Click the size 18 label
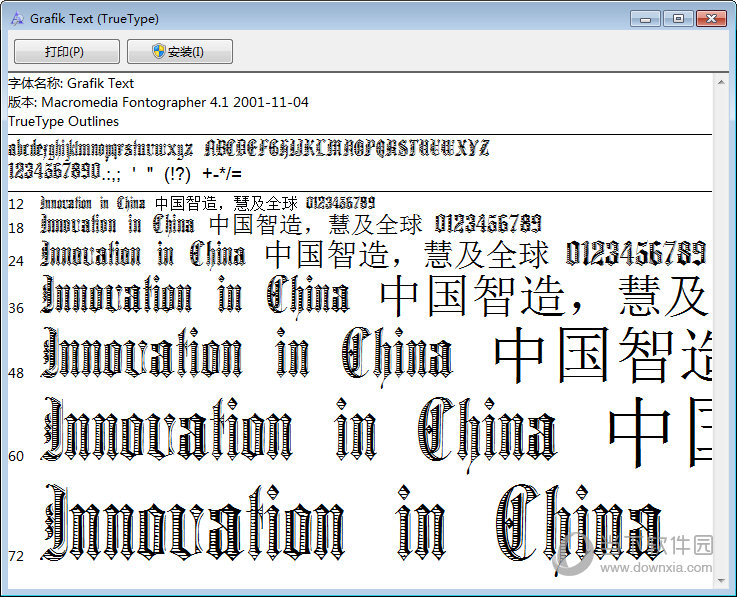 [16, 228]
